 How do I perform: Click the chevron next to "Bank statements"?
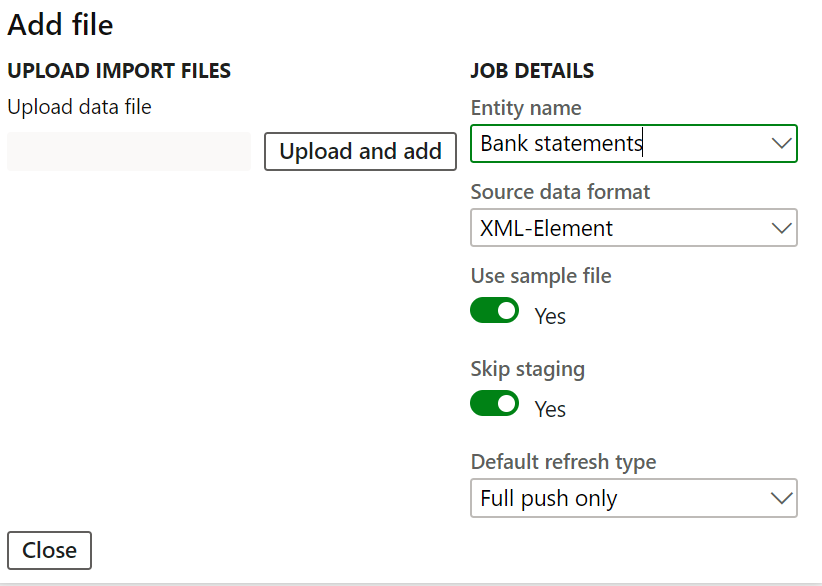782,143
